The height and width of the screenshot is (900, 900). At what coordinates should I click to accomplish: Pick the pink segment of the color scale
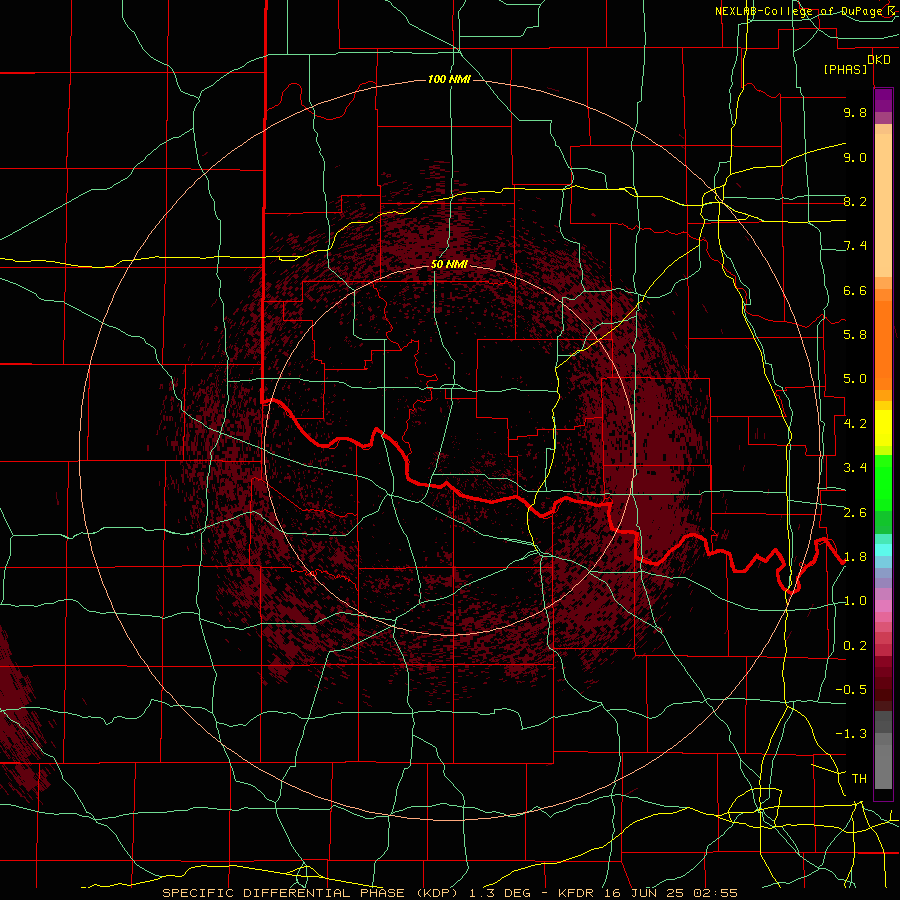pos(883,606)
